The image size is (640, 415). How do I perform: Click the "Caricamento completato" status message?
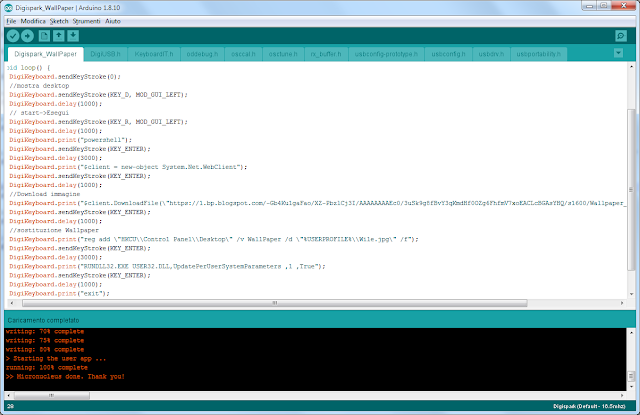pos(43,320)
